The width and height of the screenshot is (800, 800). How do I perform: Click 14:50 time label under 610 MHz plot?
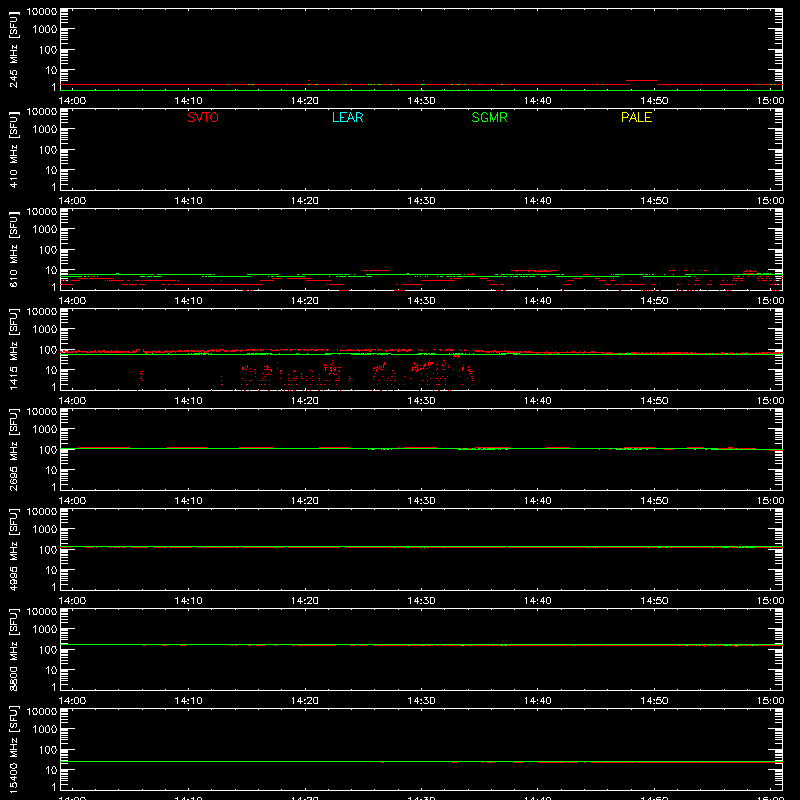tap(654, 301)
